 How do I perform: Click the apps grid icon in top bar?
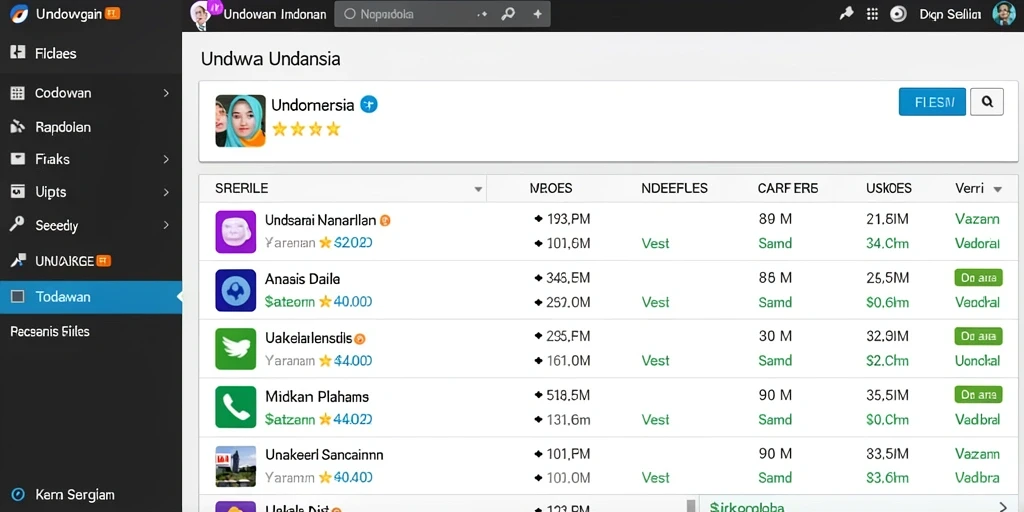872,14
